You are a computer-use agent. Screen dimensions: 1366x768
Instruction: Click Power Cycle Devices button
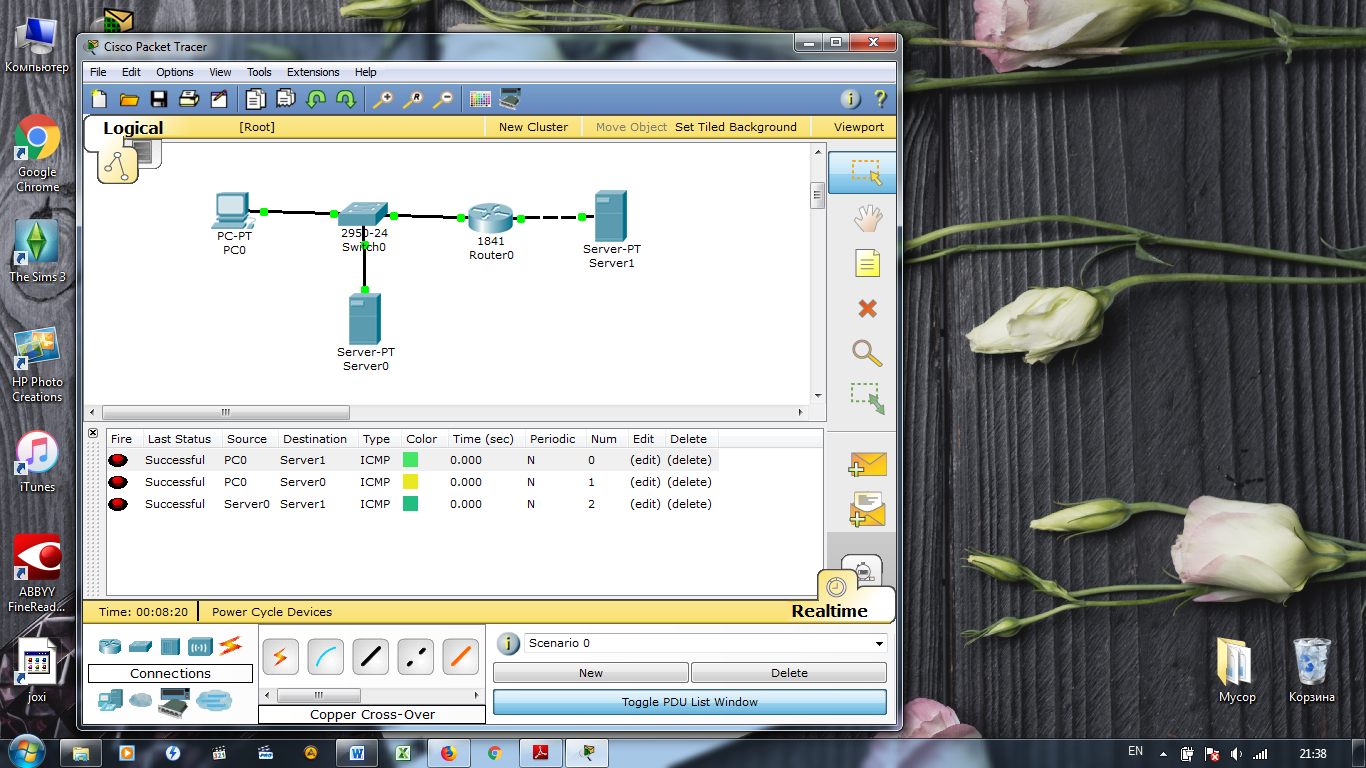tap(272, 612)
